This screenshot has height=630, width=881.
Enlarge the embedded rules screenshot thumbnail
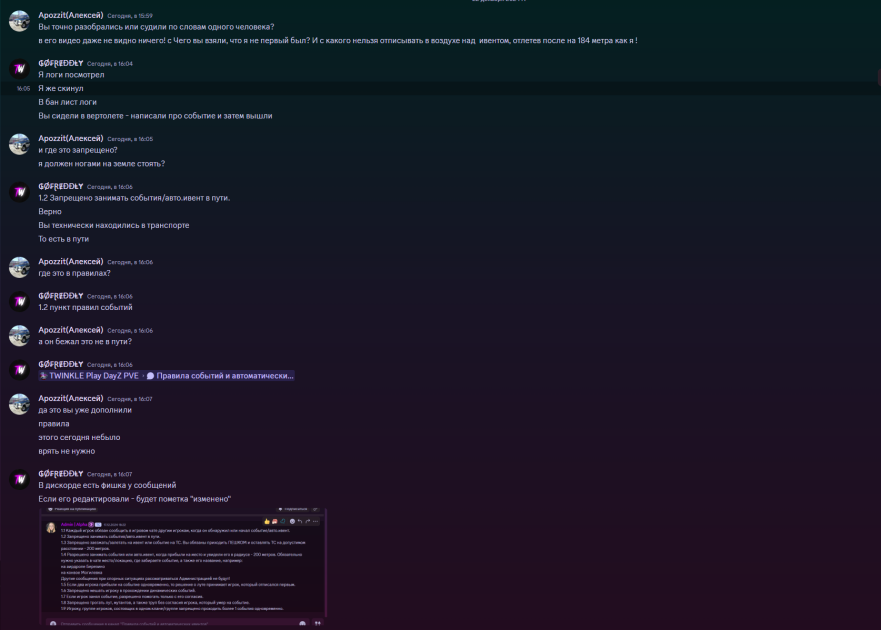[183, 566]
